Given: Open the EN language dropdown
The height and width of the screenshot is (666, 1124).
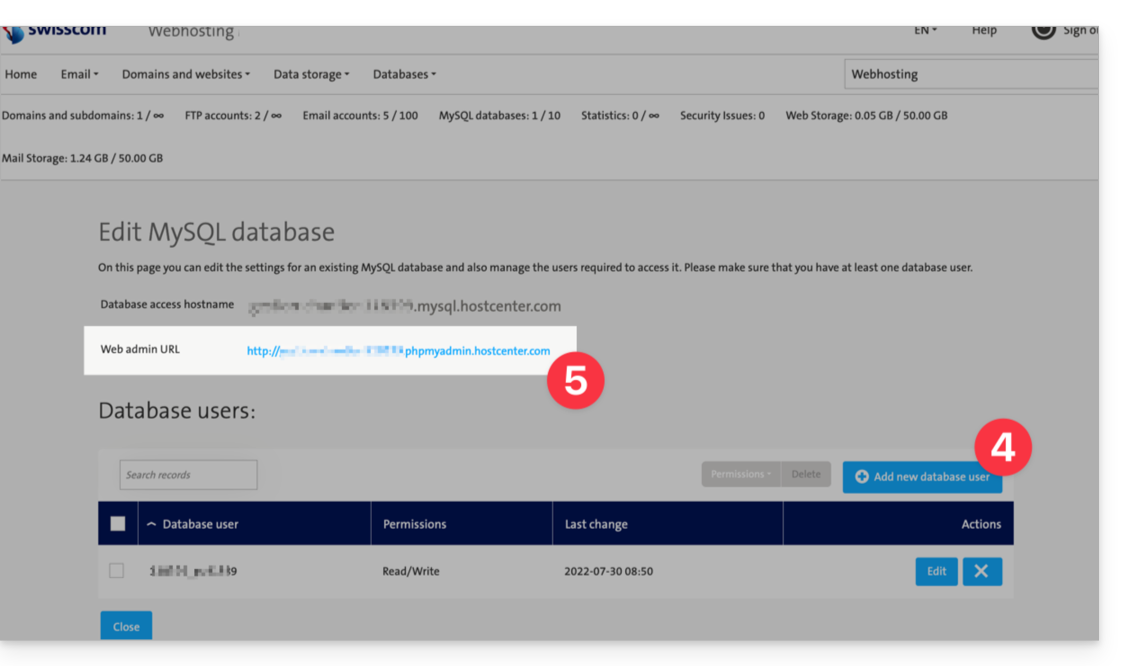Looking at the screenshot, I should [925, 31].
